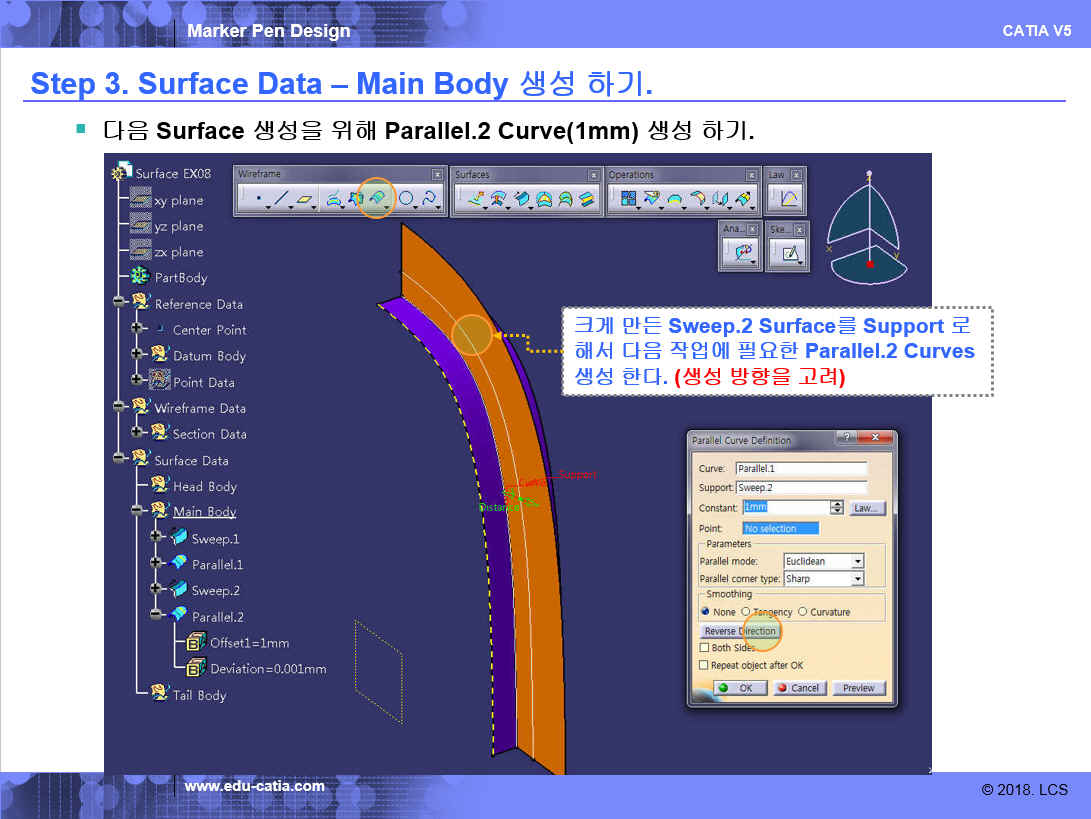Image resolution: width=1091 pixels, height=819 pixels.
Task: Select the Curvature smoothing radio button
Action: (x=803, y=612)
